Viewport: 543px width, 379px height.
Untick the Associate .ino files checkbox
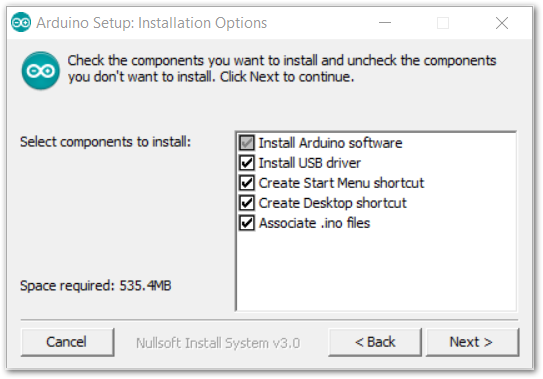[x=247, y=223]
